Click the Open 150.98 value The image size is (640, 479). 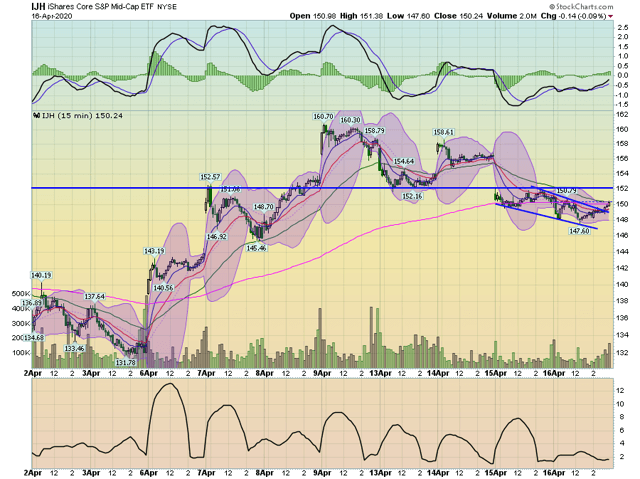(x=313, y=16)
